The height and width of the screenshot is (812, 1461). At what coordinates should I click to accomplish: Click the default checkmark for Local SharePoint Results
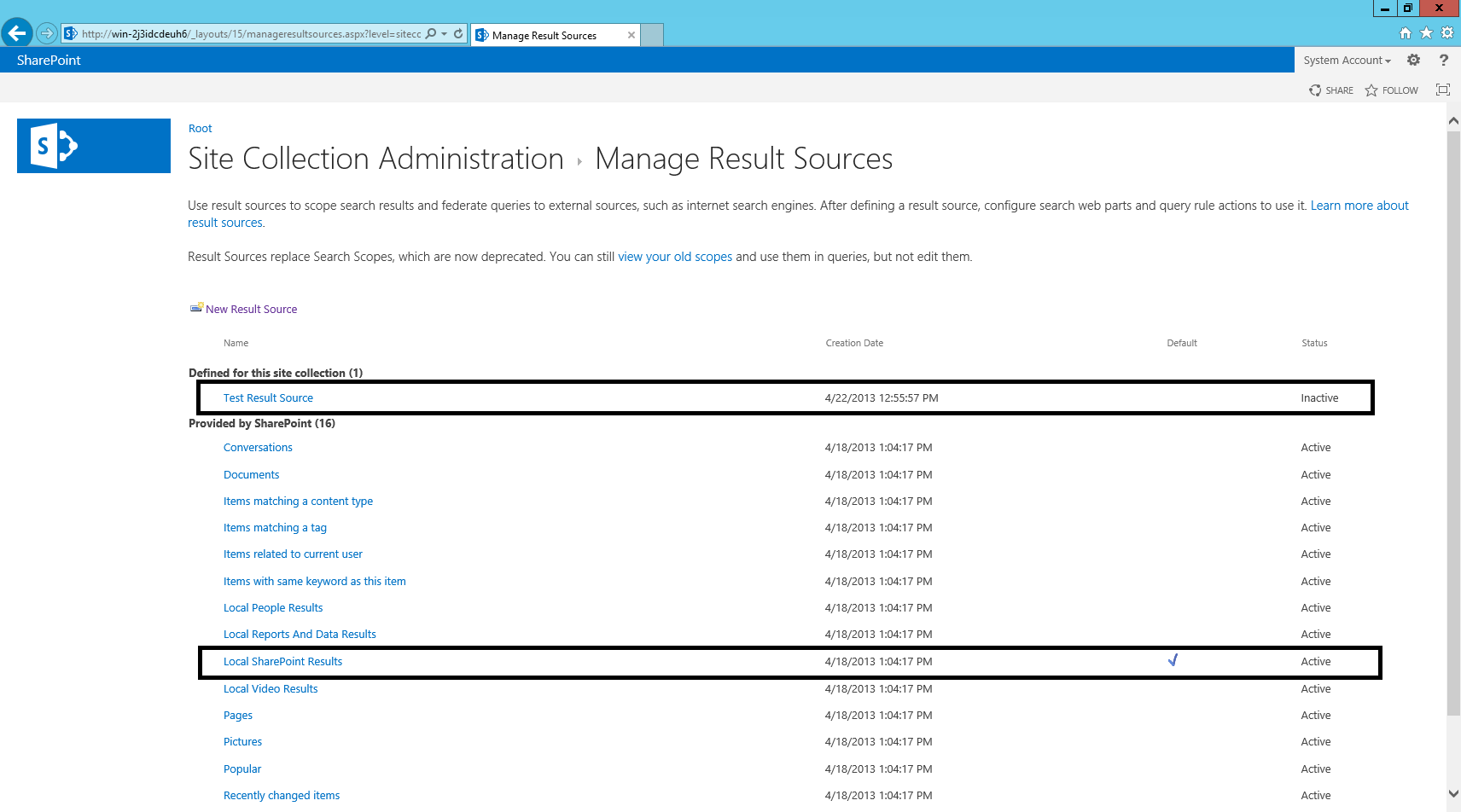pos(1173,660)
